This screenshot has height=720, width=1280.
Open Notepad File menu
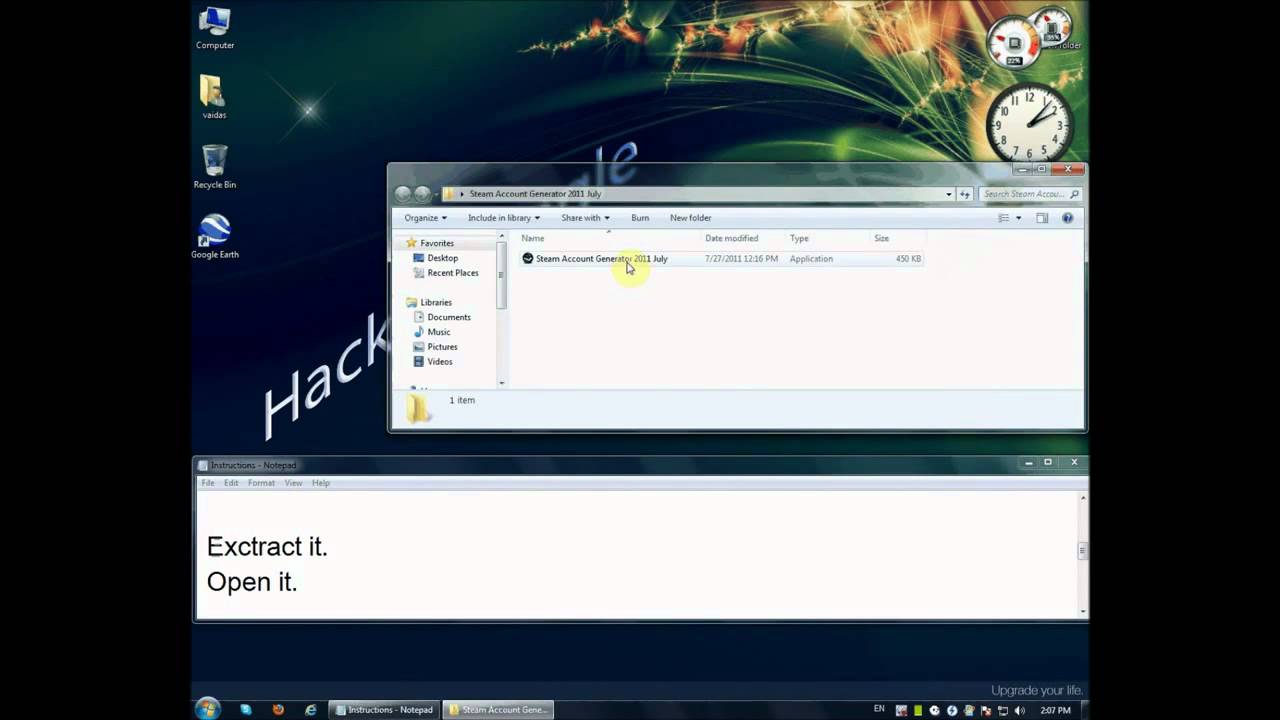click(x=208, y=483)
